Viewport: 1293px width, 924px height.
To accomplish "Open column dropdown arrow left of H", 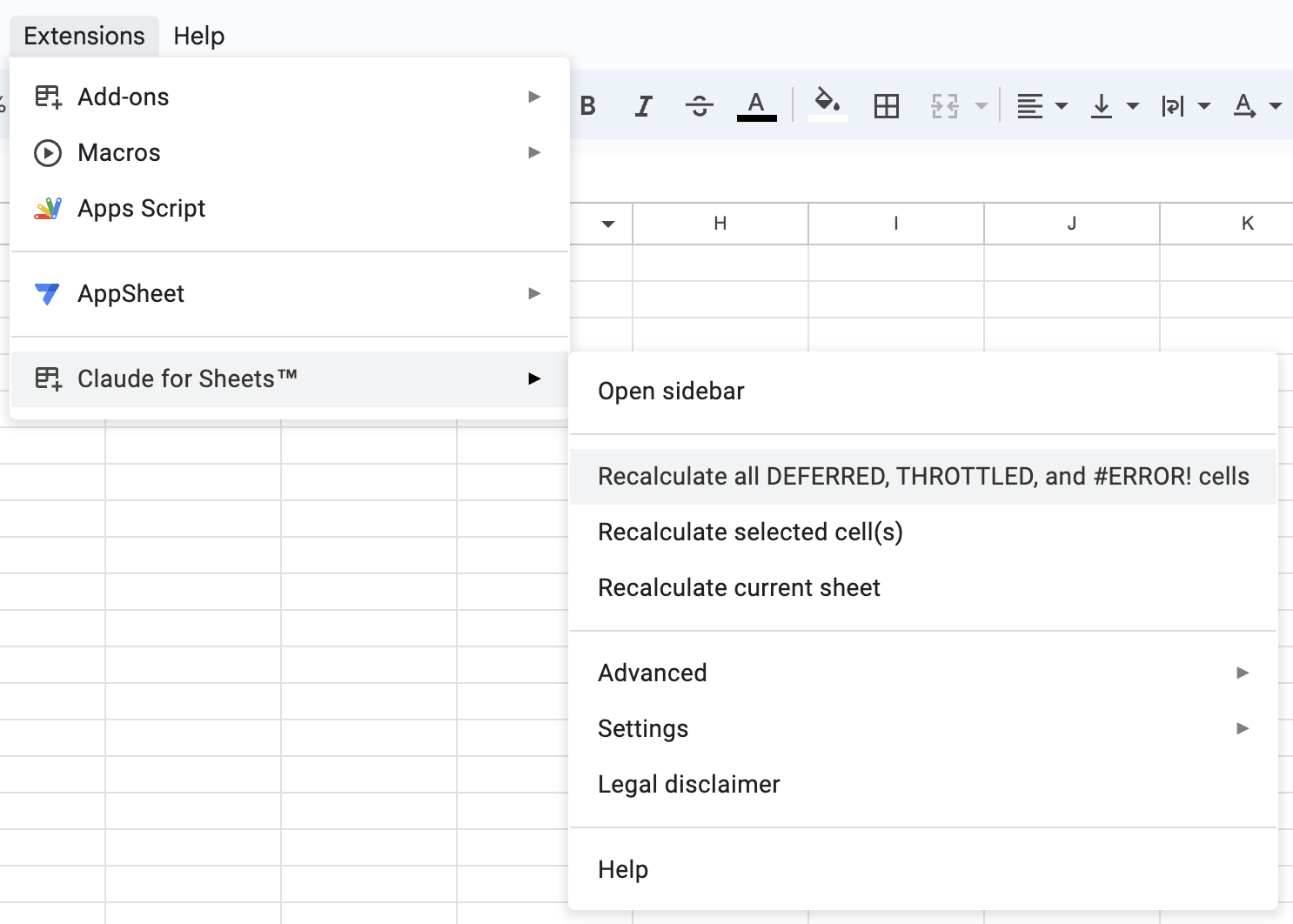I will point(608,224).
